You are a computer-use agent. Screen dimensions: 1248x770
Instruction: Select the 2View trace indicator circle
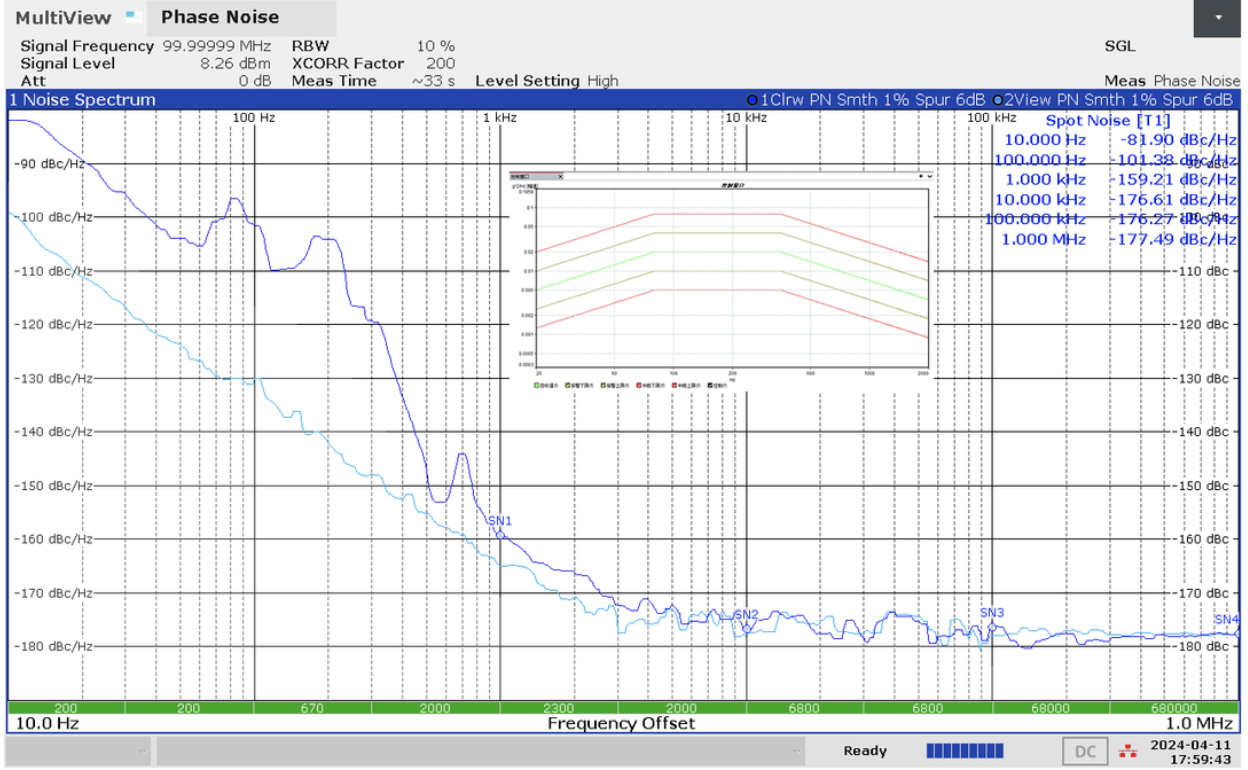(997, 100)
